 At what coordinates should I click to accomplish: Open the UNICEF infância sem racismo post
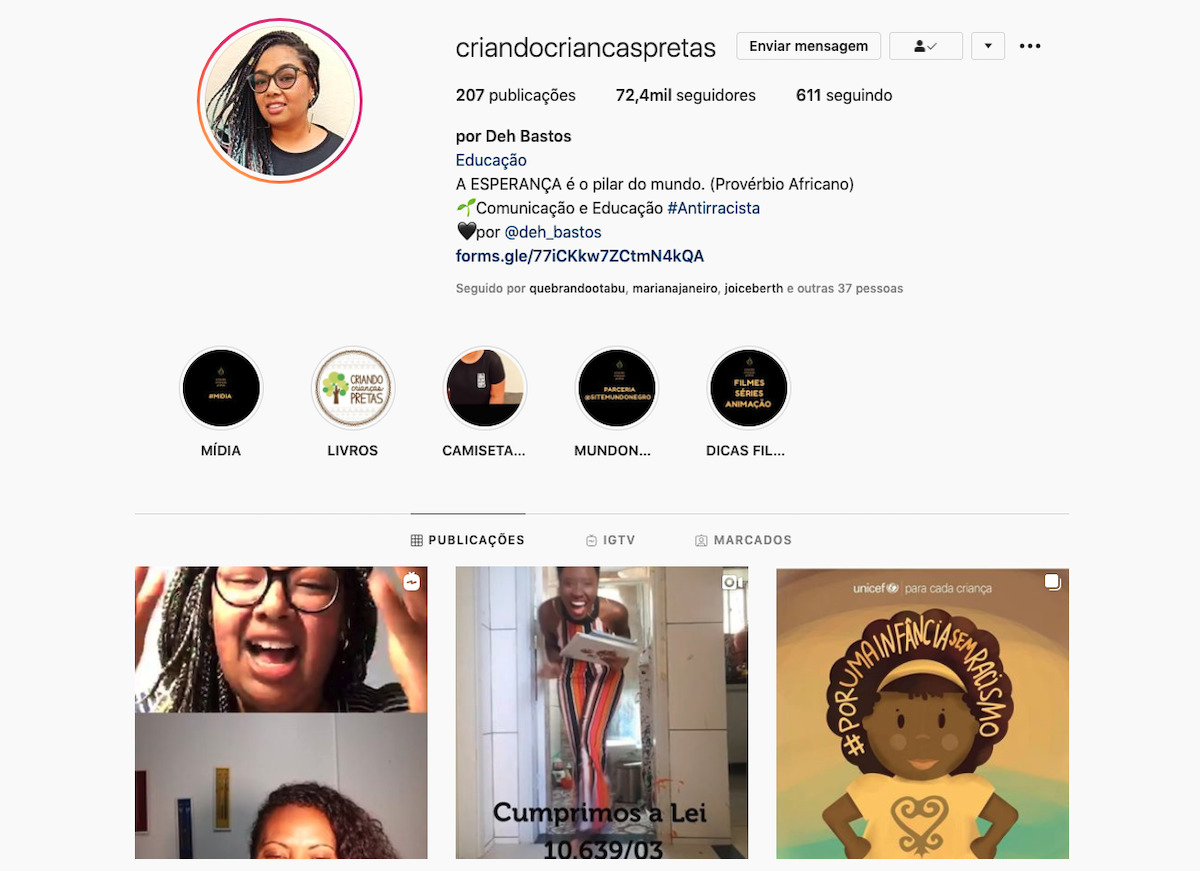(x=922, y=713)
